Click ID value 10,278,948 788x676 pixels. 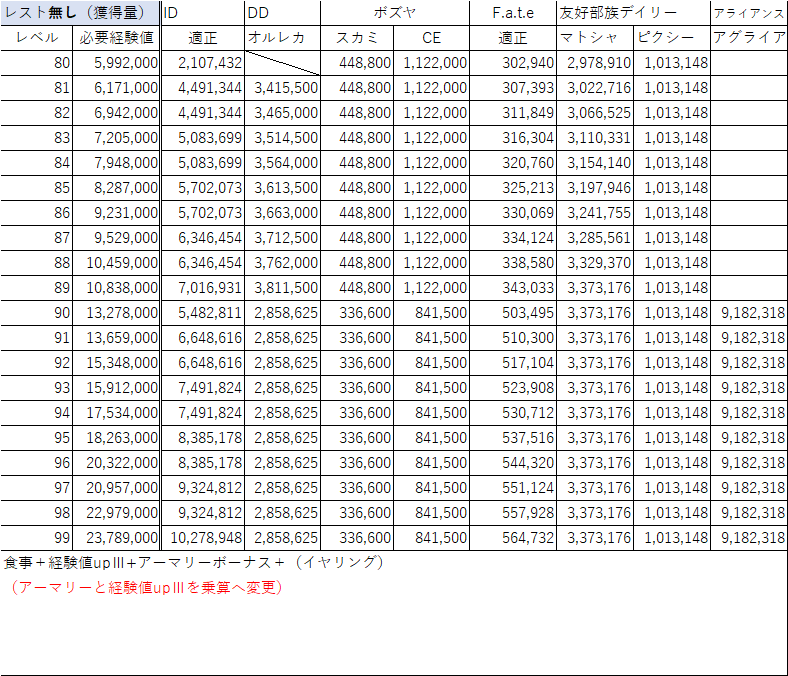pos(203,538)
